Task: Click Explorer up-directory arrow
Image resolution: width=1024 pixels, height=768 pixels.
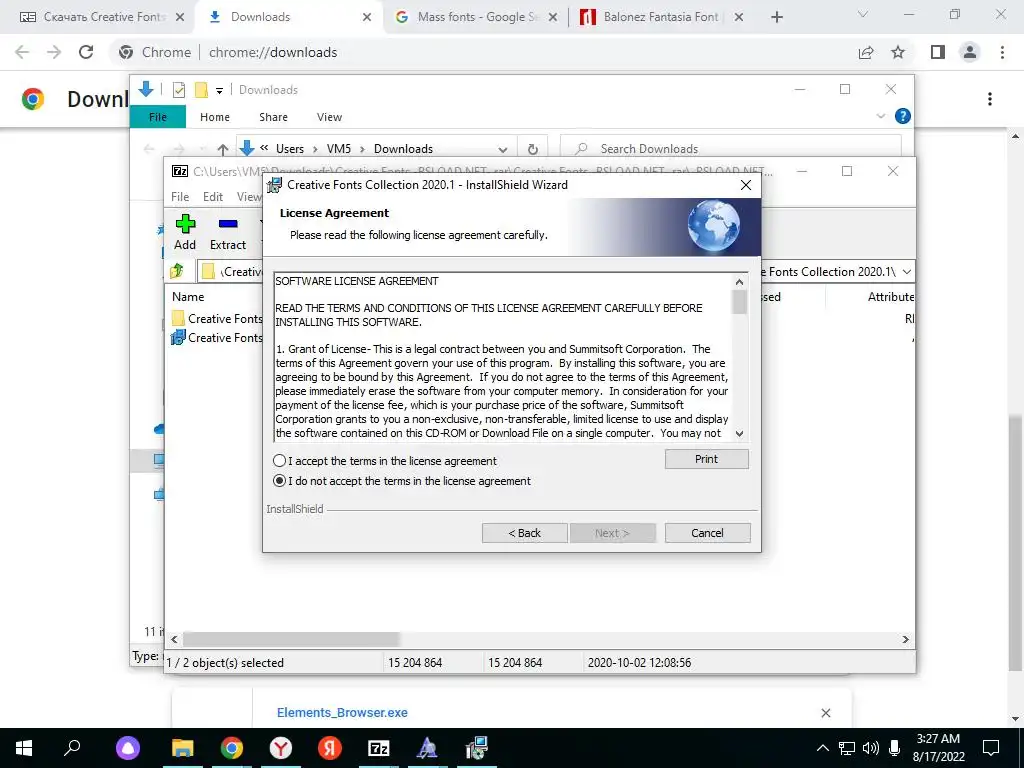Action: tap(223, 150)
